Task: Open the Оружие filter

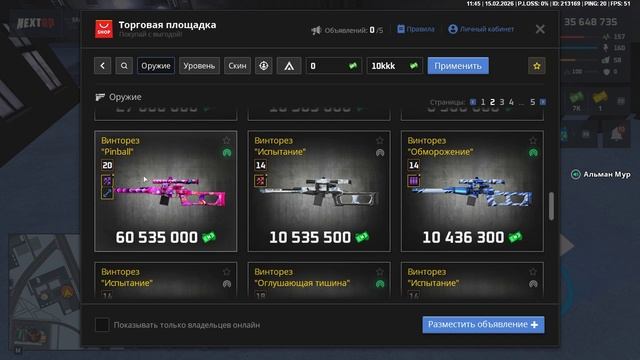Action: 156,66
